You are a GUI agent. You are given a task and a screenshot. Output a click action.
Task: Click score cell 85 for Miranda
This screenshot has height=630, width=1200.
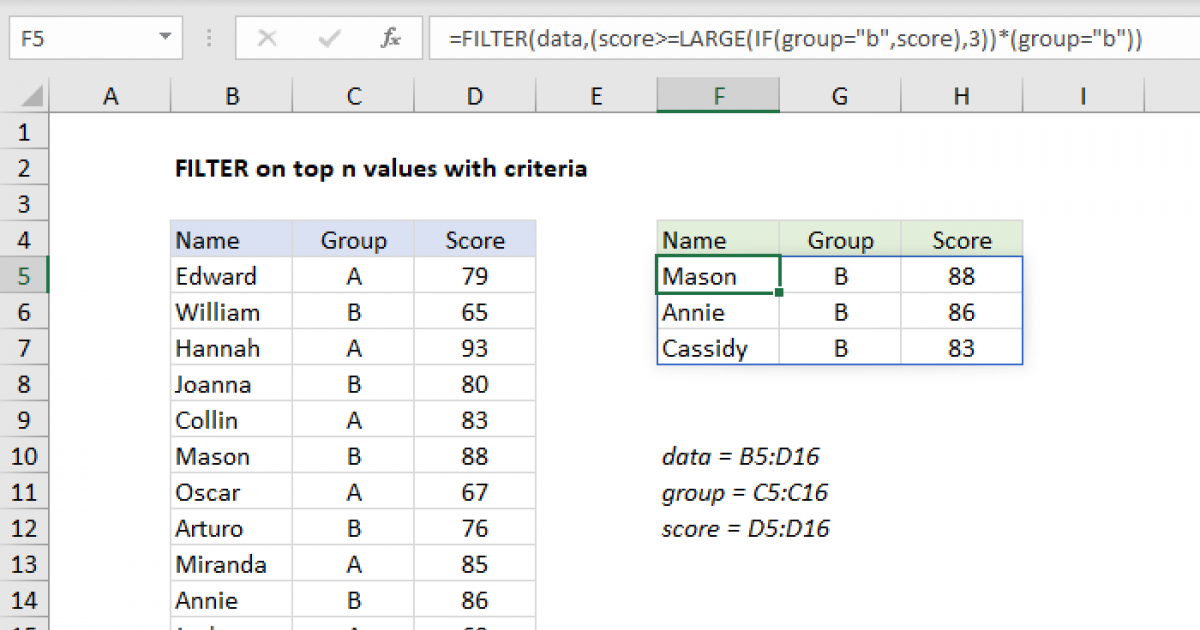(475, 564)
